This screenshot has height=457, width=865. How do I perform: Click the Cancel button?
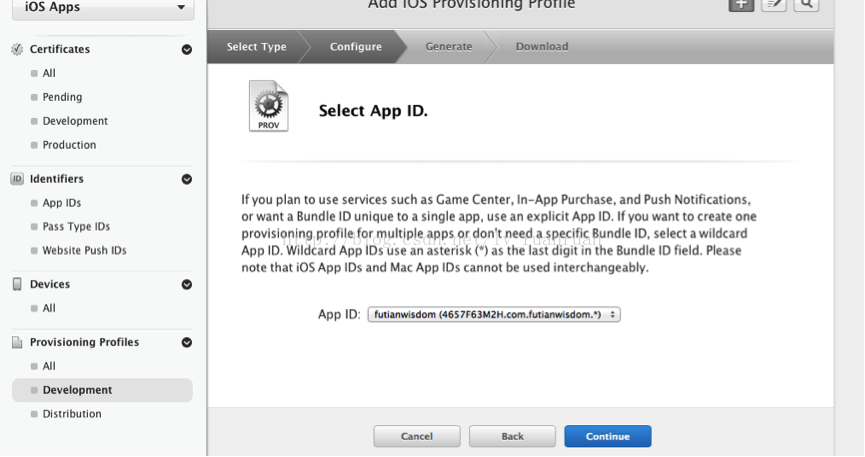tap(417, 436)
